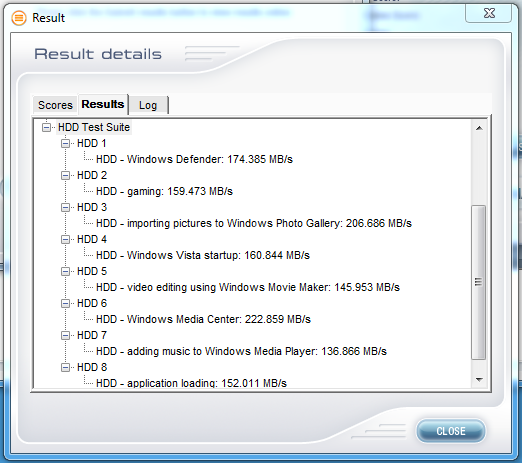Screen dimensions: 522x463
Task: Select the HDD 5 label
Action: [x=92, y=271]
